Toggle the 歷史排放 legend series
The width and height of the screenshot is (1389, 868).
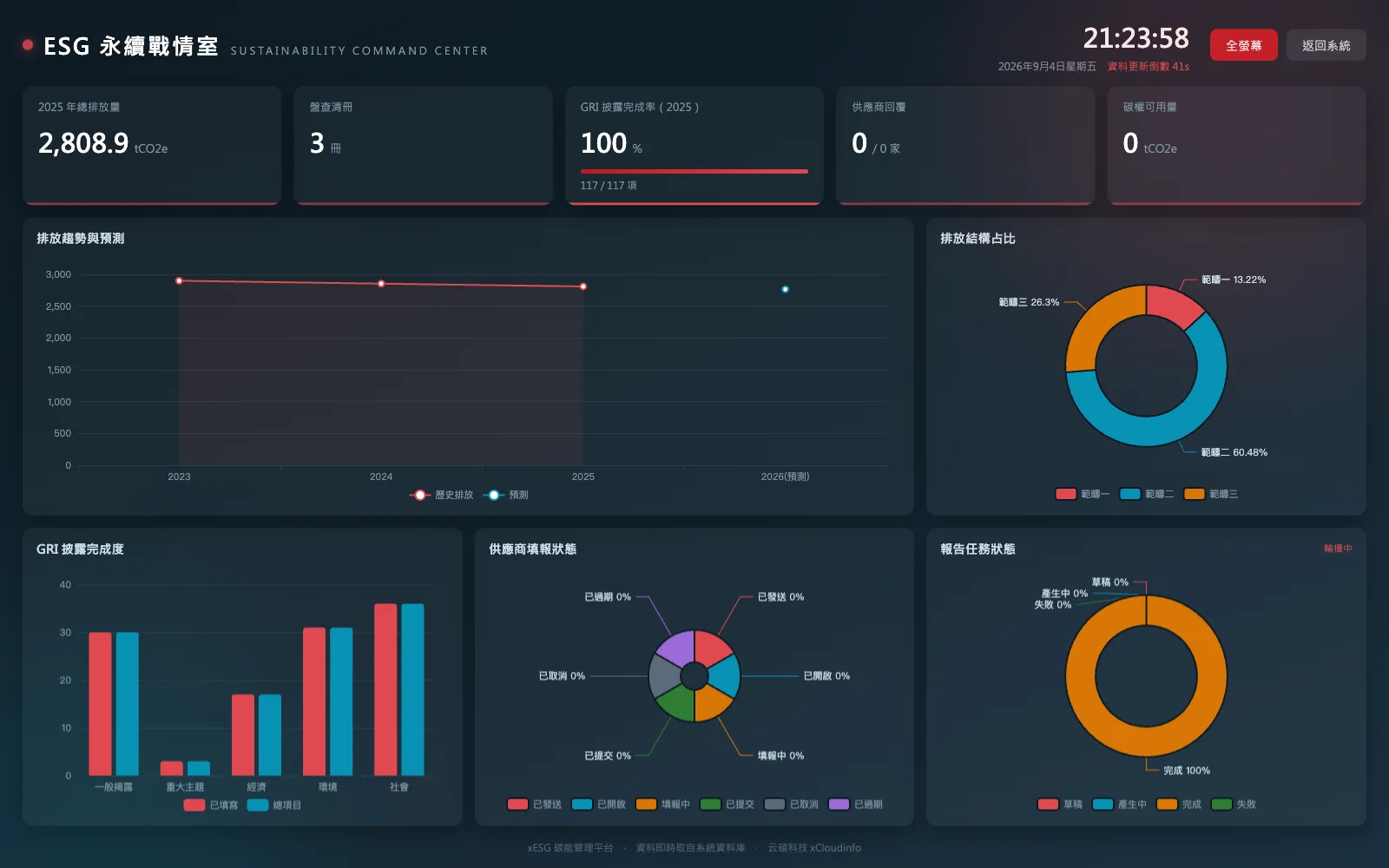coord(442,495)
